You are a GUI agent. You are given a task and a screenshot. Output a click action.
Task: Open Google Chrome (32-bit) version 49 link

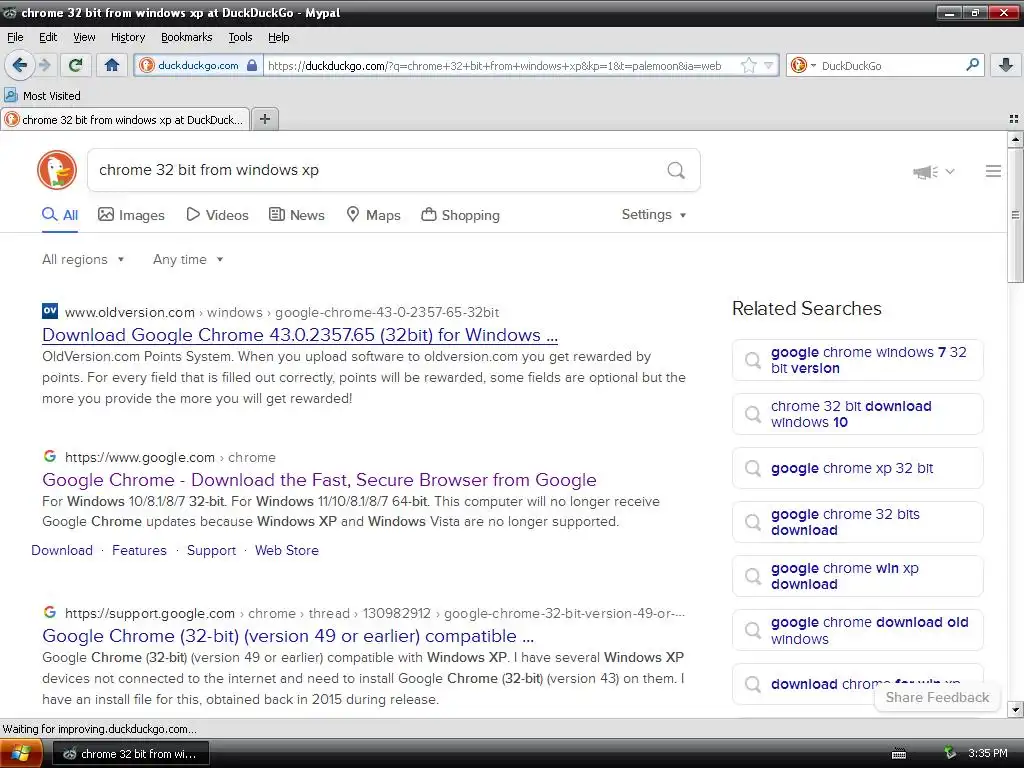pos(288,635)
